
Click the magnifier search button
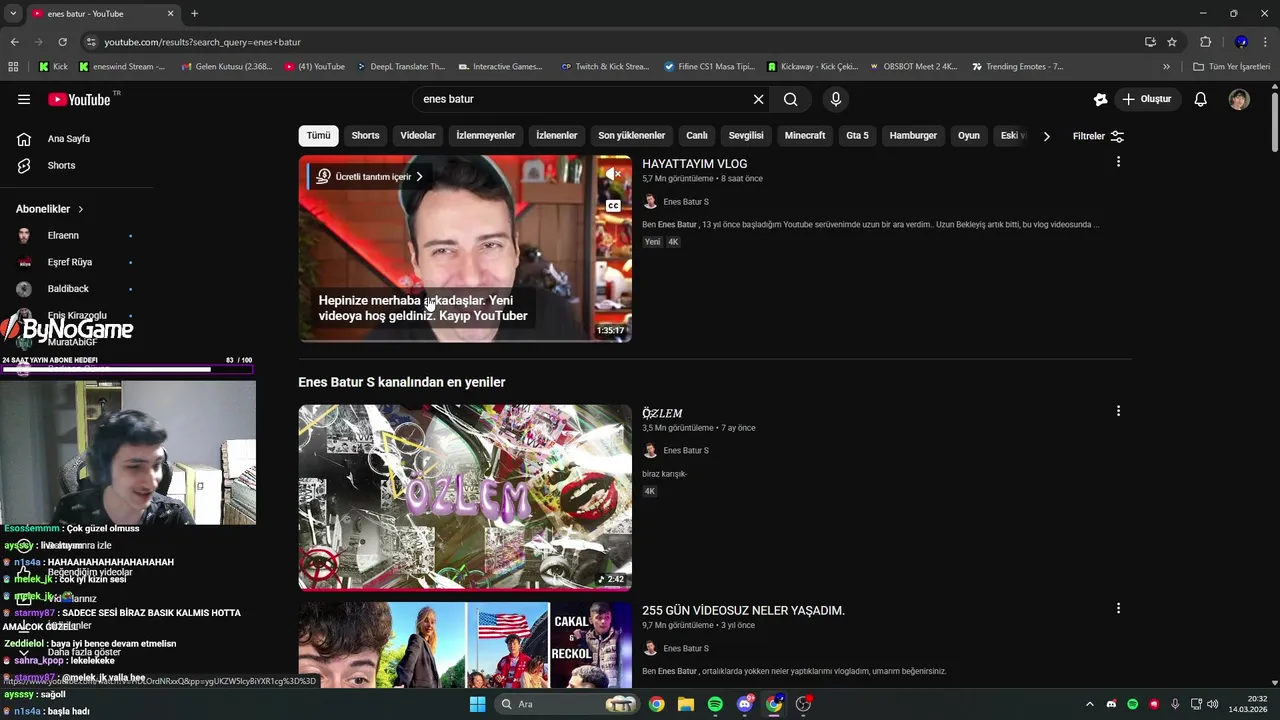[790, 99]
